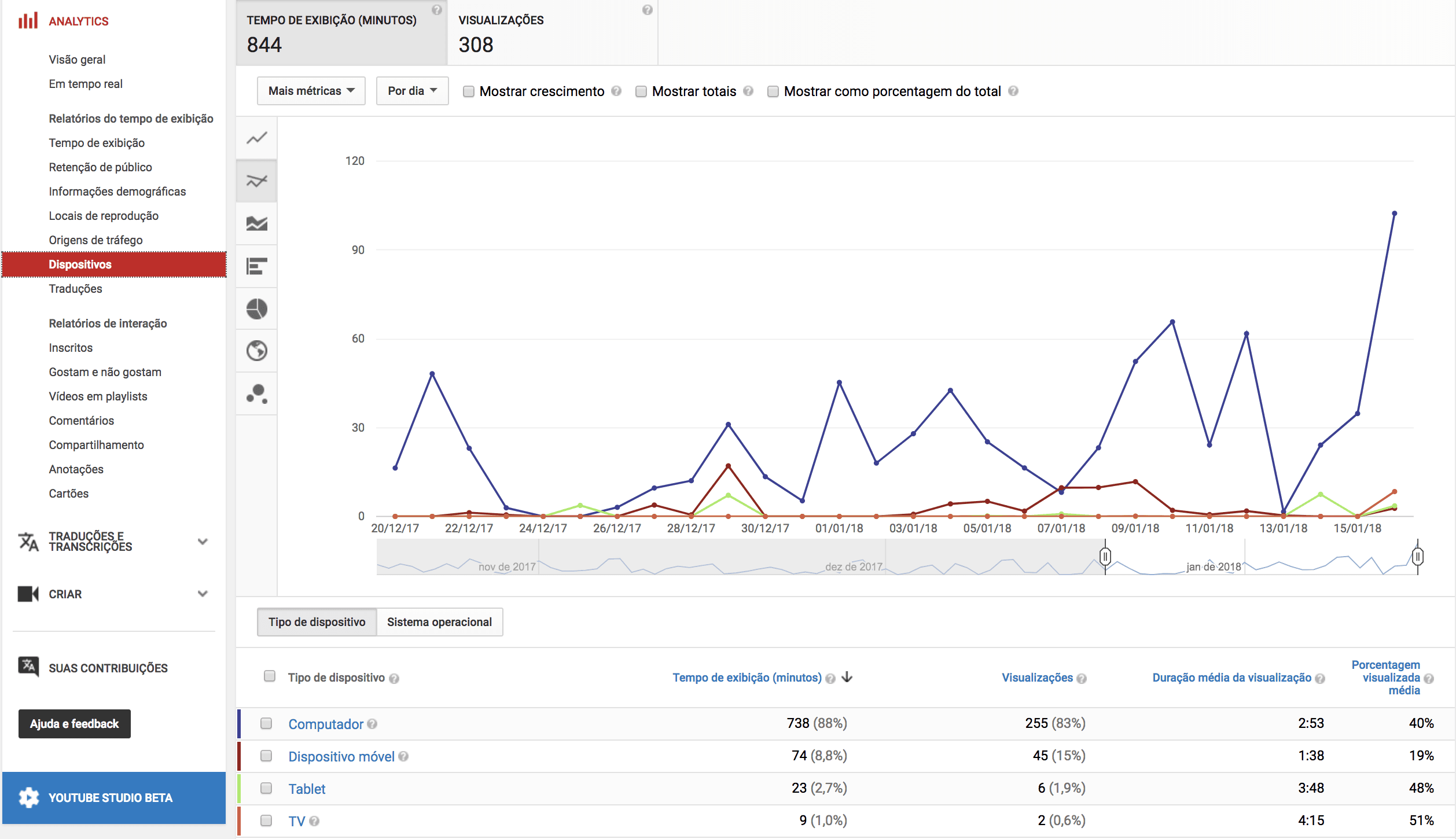
Task: Enable Mostrar como porcentagem do total
Action: pyautogui.click(x=772, y=91)
